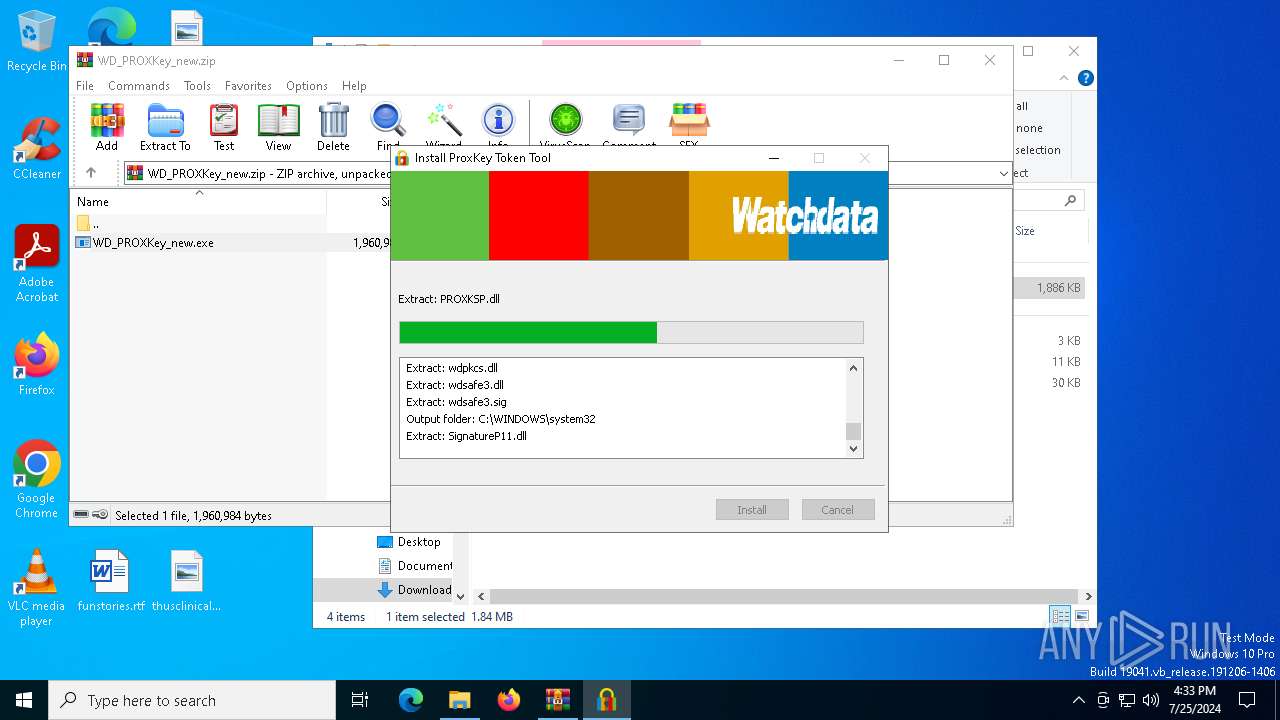Viewport: 1280px width, 720px height.
Task: Open the notification center icon
Action: (x=1247, y=700)
